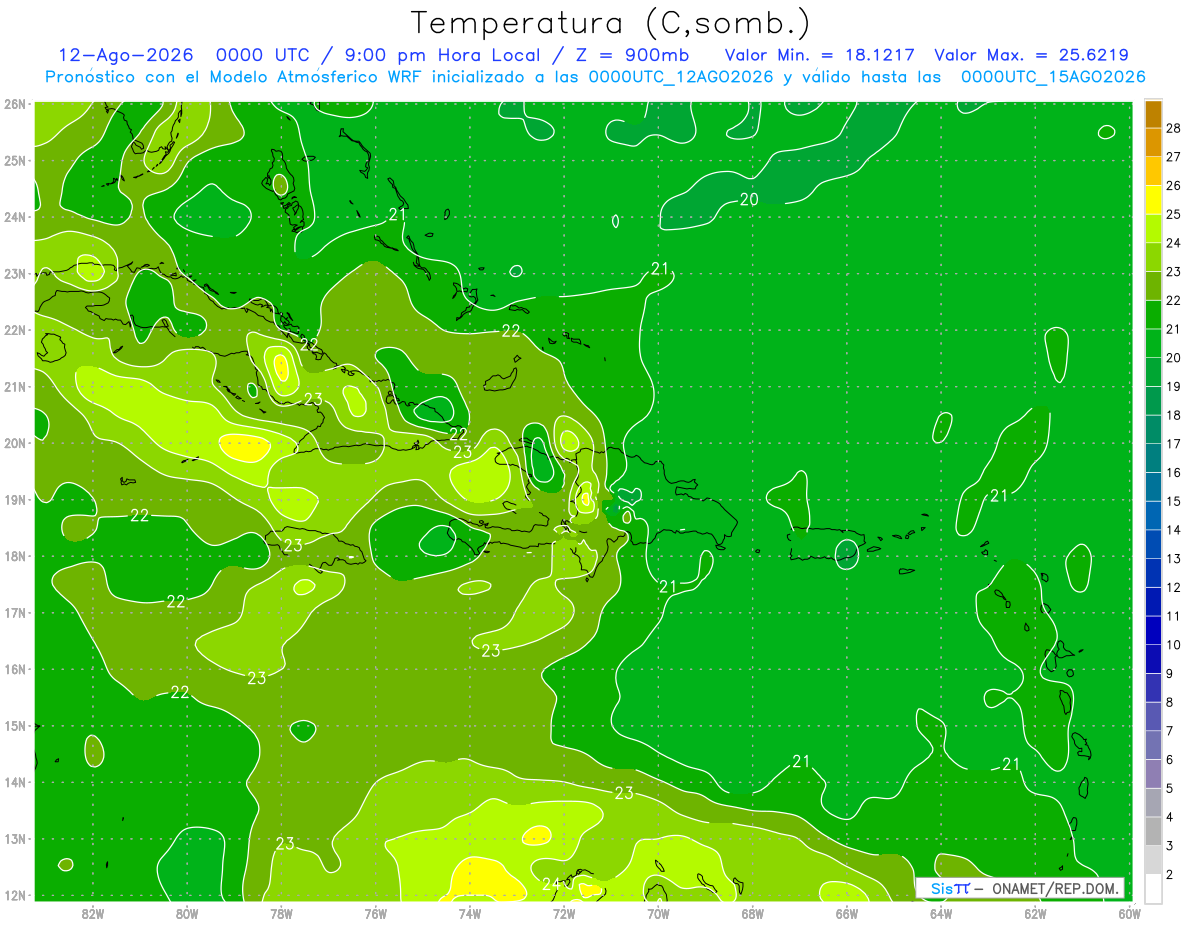Viewport: 1200px width, 927px height.
Task: Click the color bar label "28"
Action: [x=1173, y=128]
